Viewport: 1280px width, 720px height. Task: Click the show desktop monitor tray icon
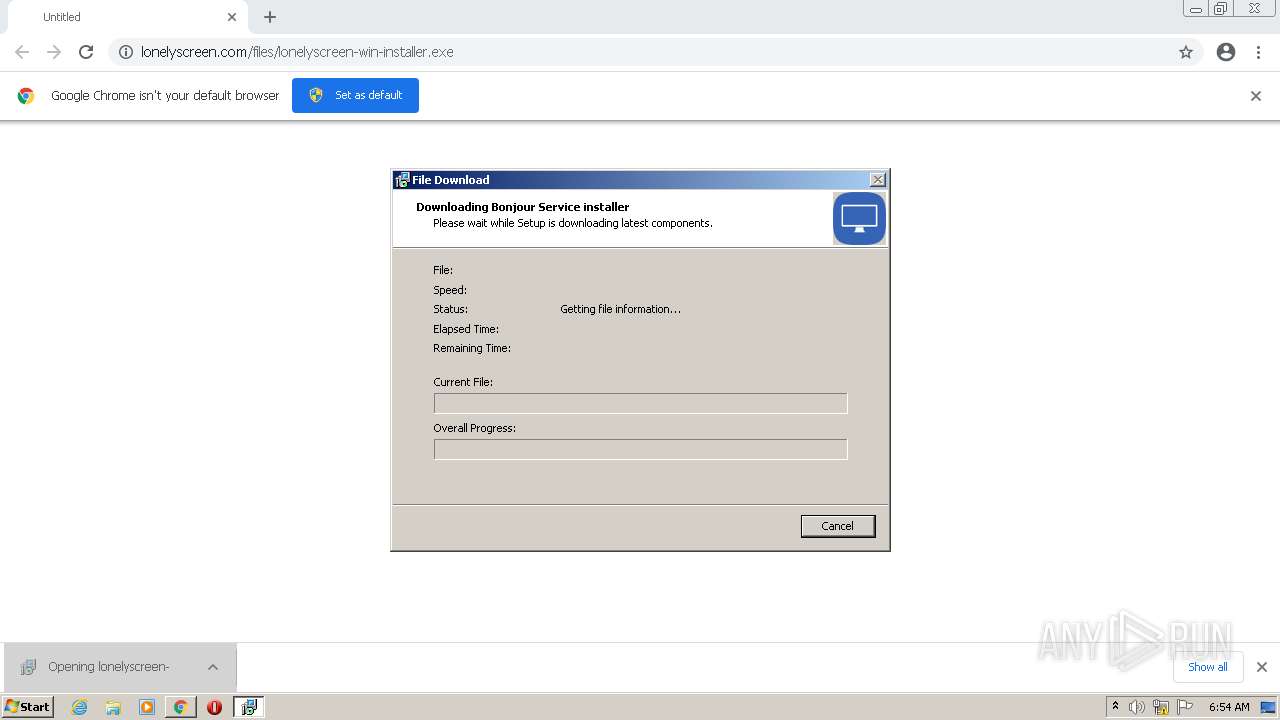point(1268,707)
